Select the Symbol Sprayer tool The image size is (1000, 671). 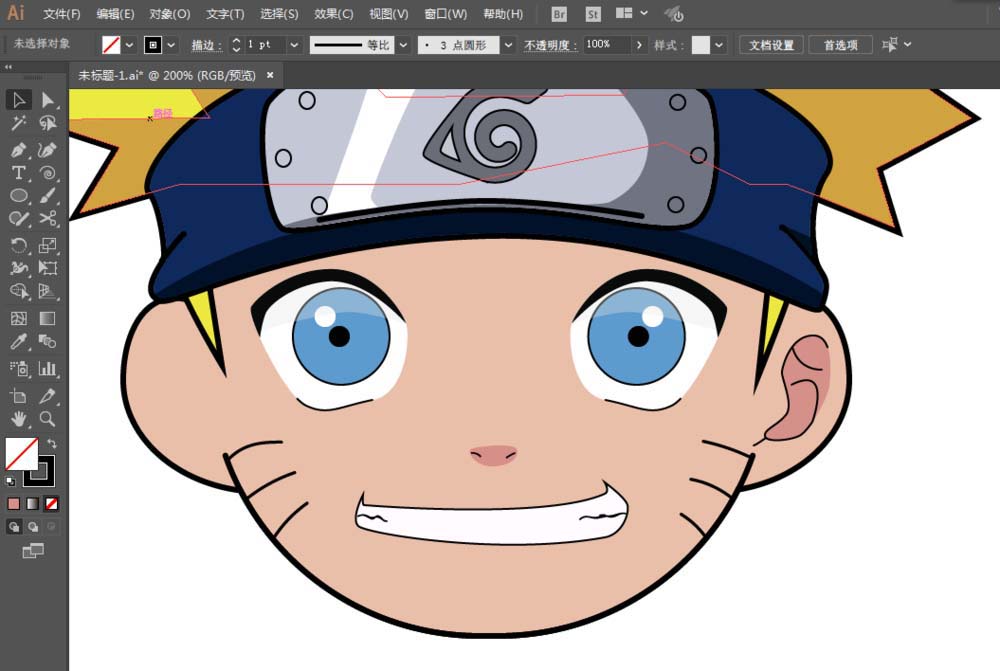click(18, 369)
